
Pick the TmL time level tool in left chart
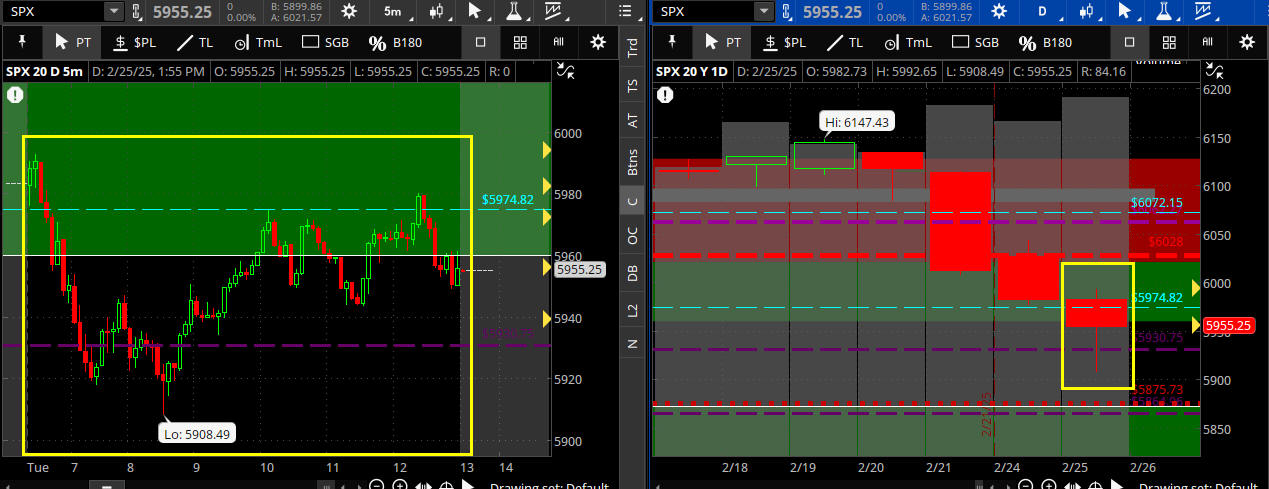coord(255,43)
